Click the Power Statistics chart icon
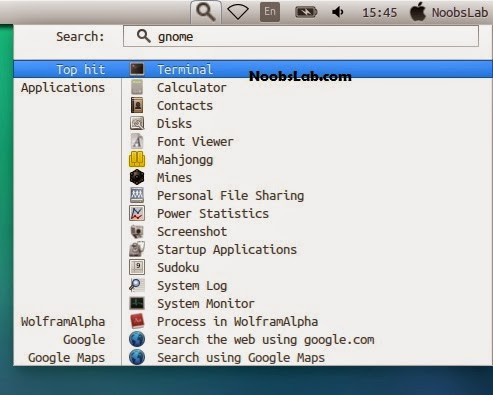The height and width of the screenshot is (395, 493). pos(137,213)
